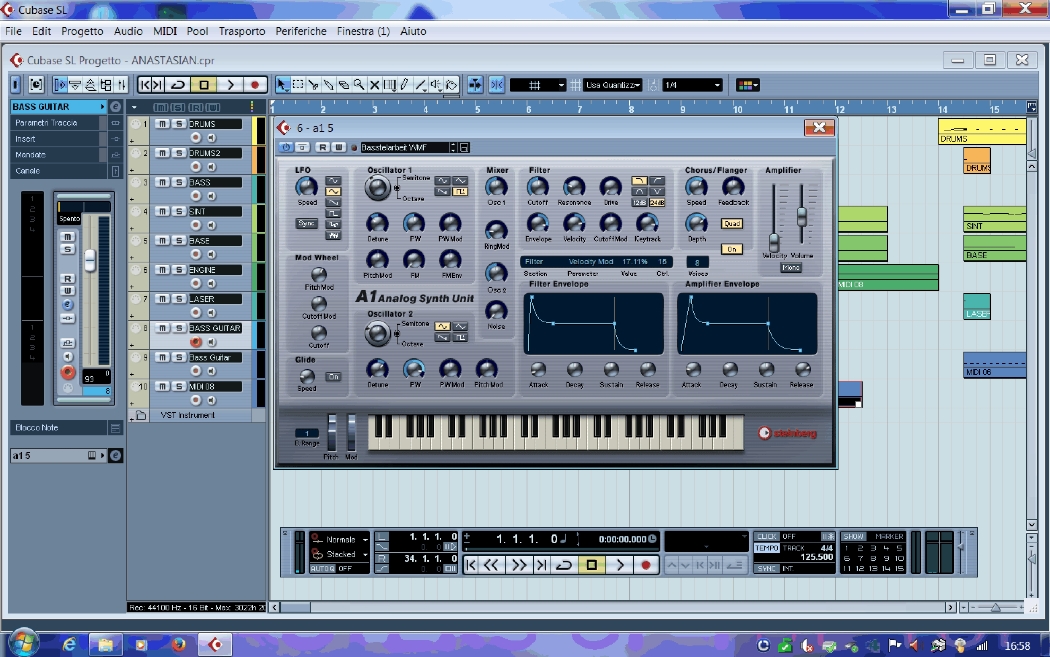Open the Stacked cycle record dropdown
Screen dimensions: 1050x657
click(x=340, y=555)
